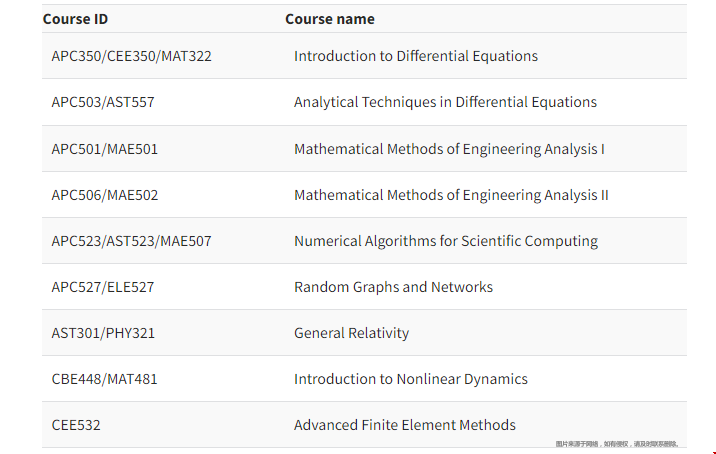
Task: Click Numerical Algorithms for Scientific Computing
Action: coord(446,241)
